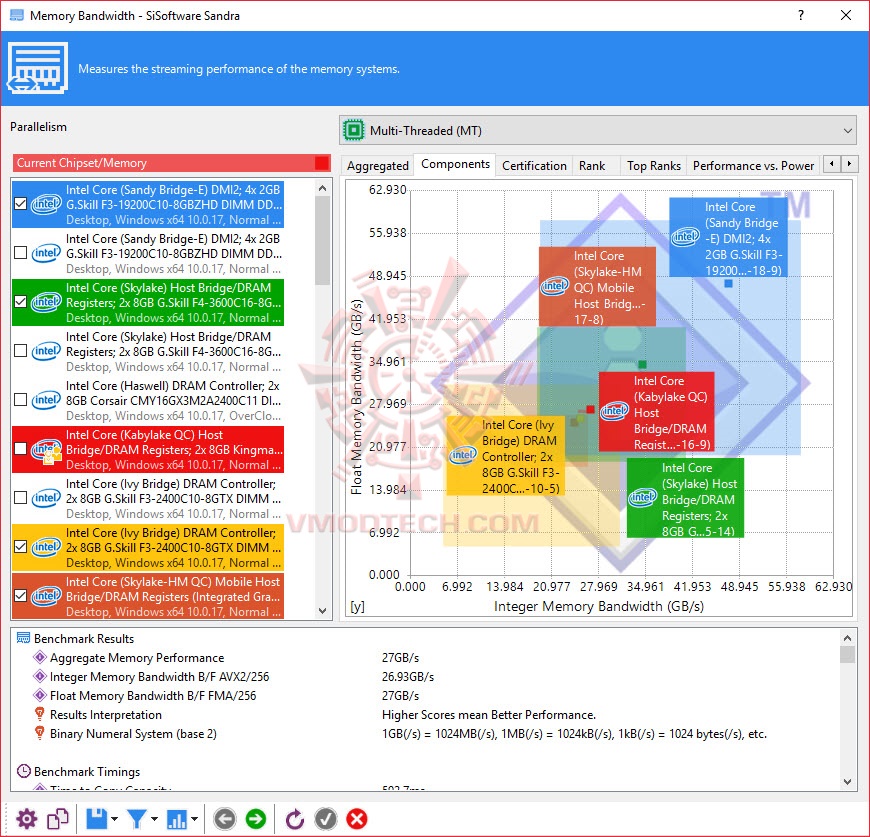Click the Intel logo on the Haswell entry

coord(46,400)
